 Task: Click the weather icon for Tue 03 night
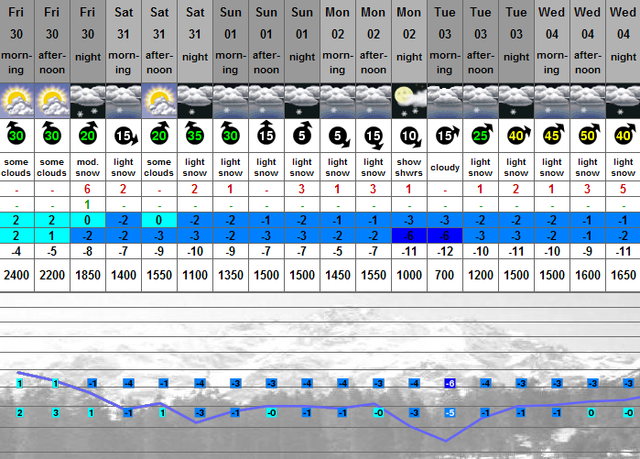click(x=517, y=101)
